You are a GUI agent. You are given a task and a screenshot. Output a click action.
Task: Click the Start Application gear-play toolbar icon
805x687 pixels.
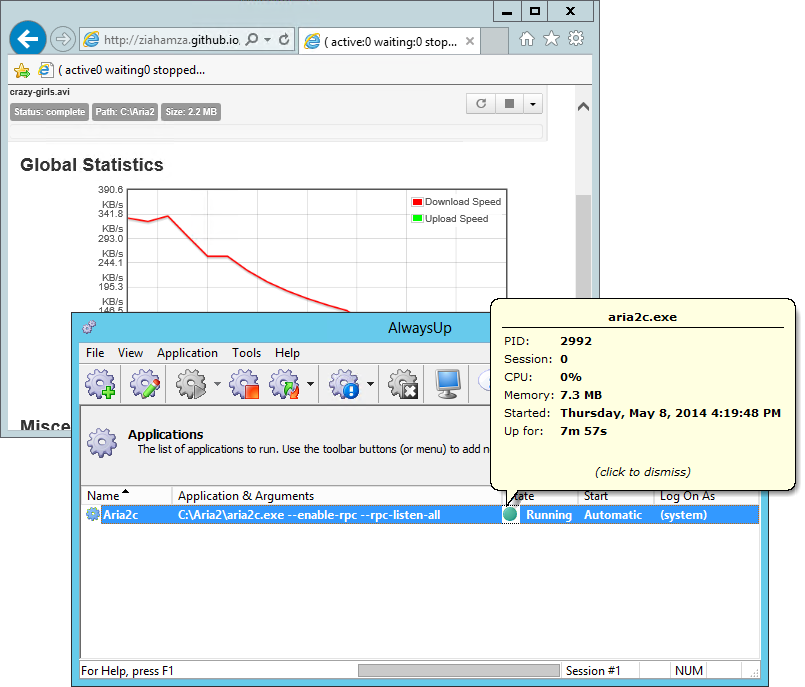191,384
